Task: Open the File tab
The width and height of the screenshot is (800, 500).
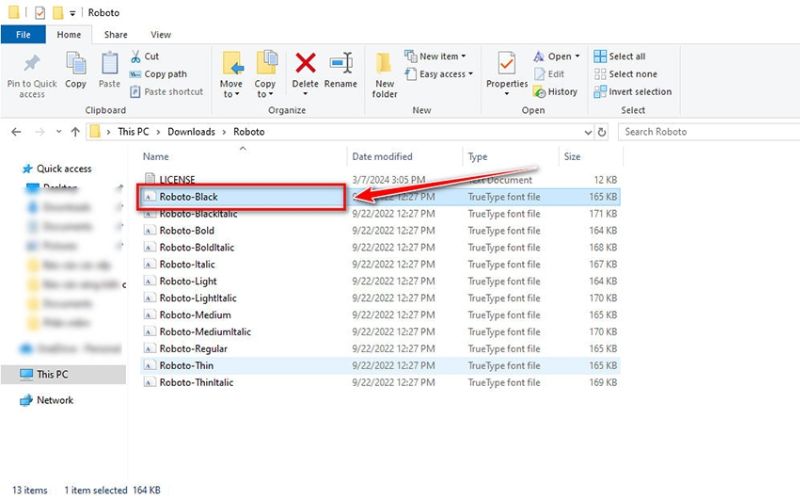Action: click(x=23, y=35)
